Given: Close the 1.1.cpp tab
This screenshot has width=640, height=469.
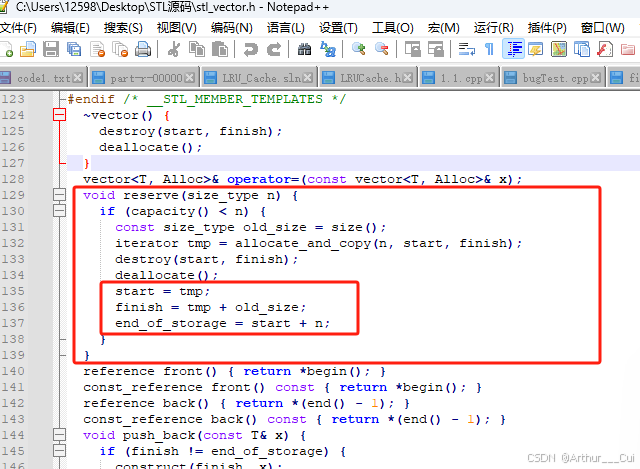Looking at the screenshot, I should tap(490, 78).
